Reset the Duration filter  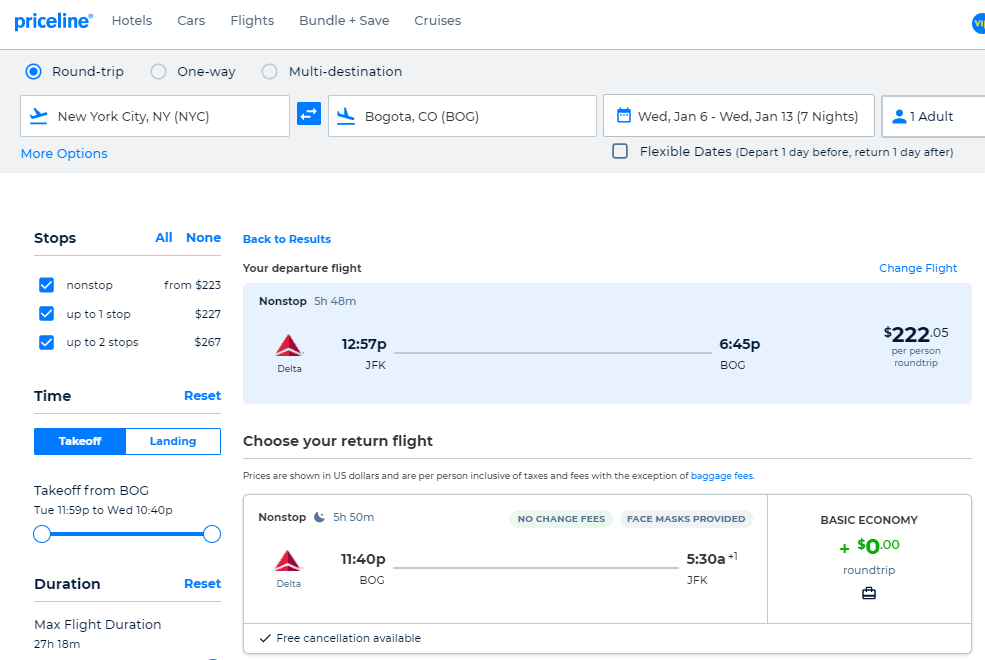pos(202,583)
